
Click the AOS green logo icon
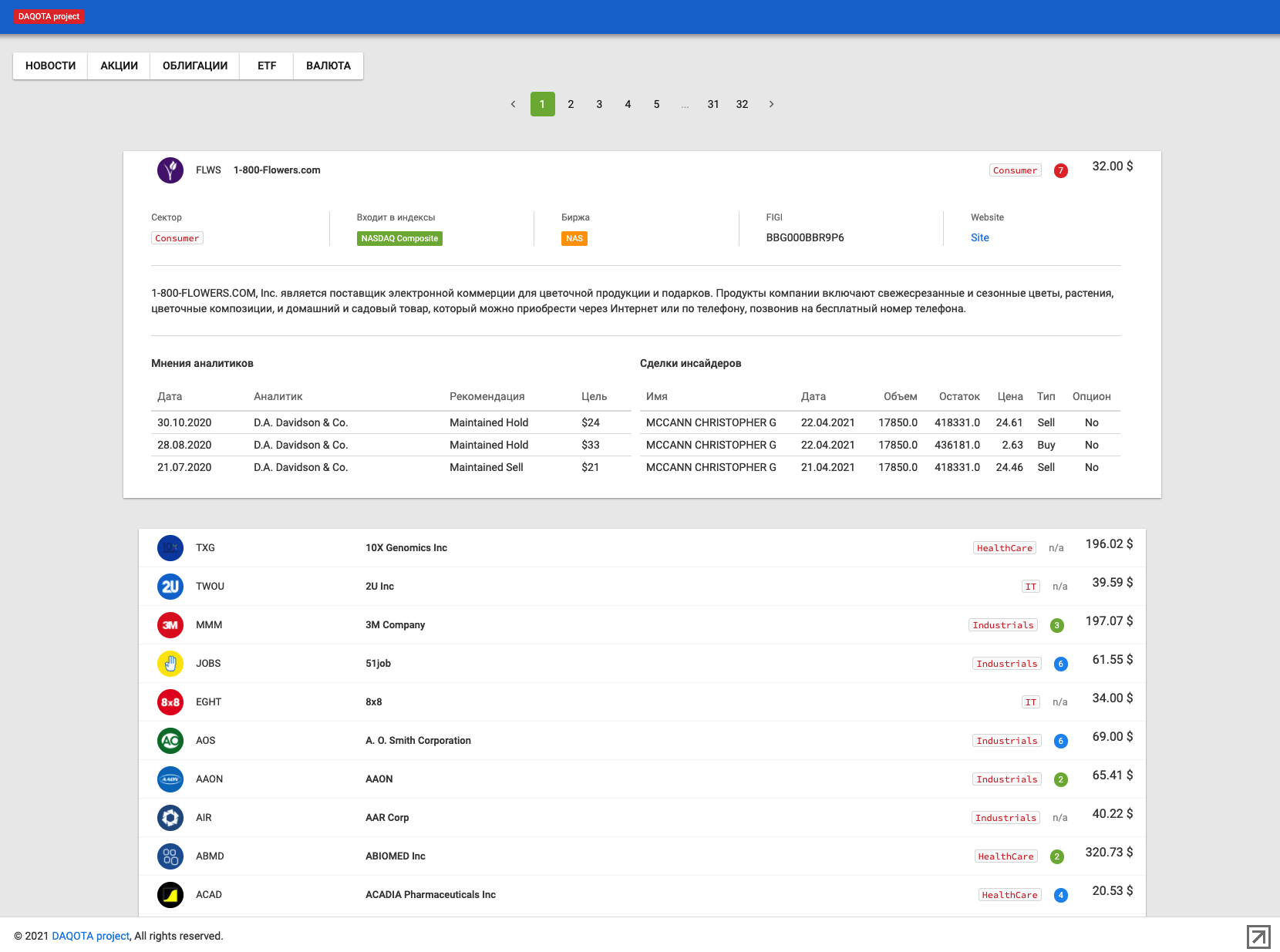170,741
